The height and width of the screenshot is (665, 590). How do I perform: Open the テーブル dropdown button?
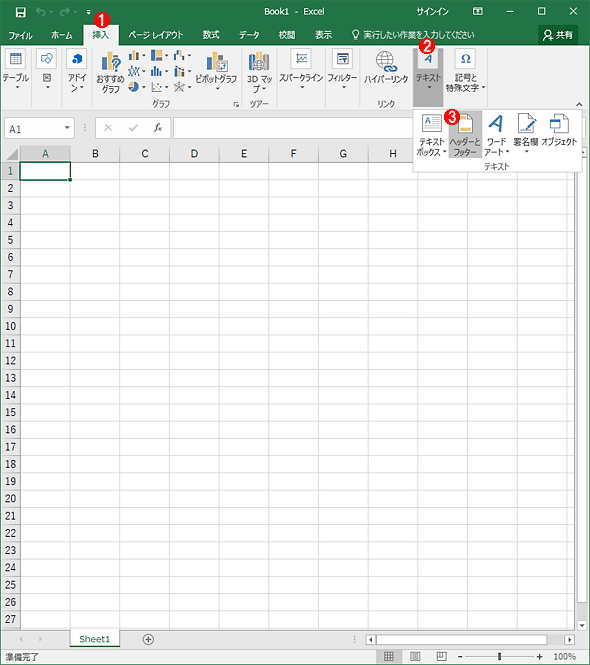[16, 70]
